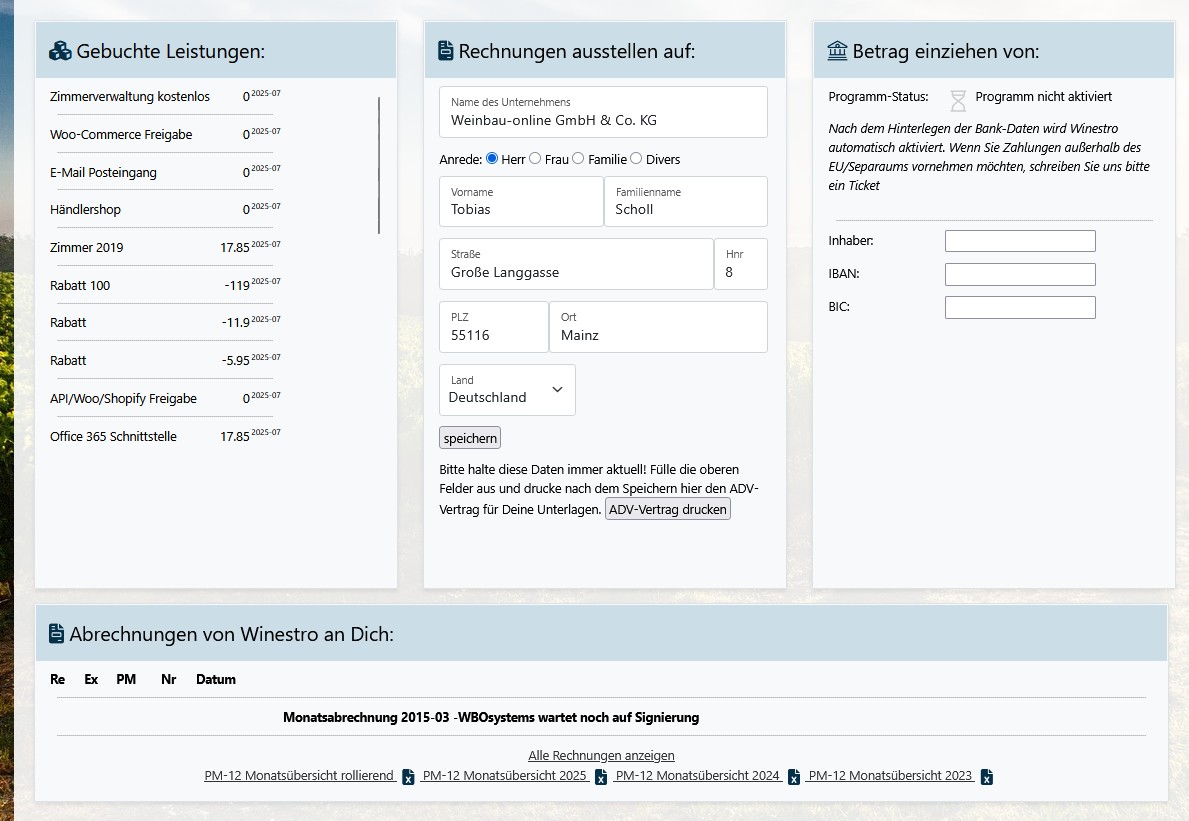Select the Divers salutation option
The height and width of the screenshot is (821, 1189).
click(636, 159)
